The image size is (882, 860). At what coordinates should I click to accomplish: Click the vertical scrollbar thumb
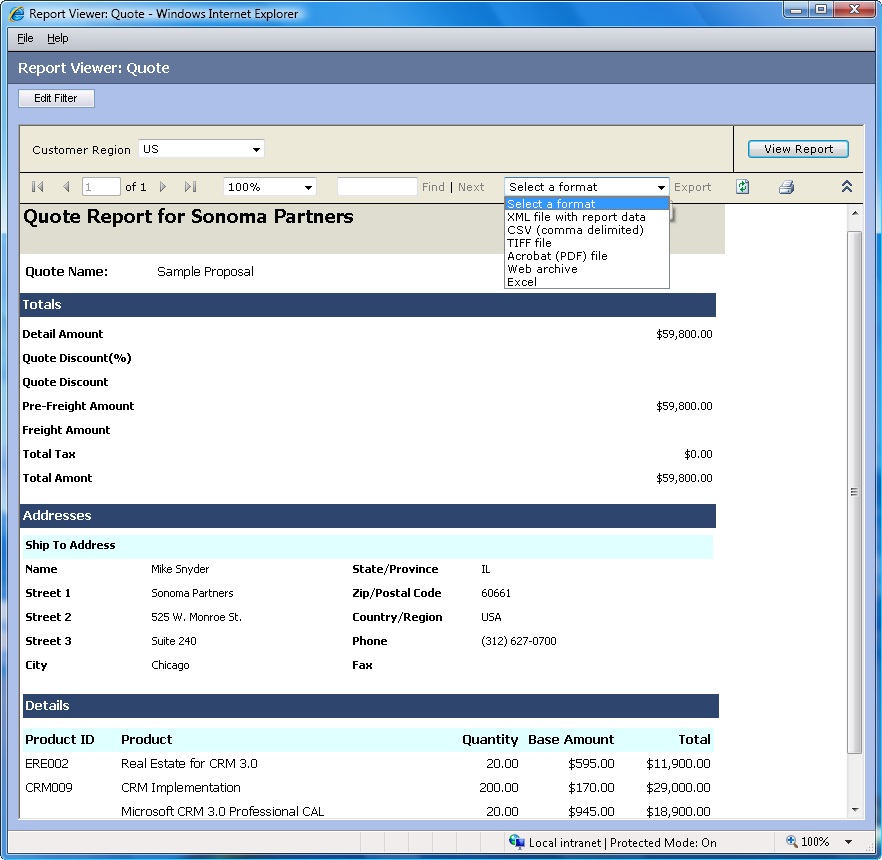pos(854,492)
